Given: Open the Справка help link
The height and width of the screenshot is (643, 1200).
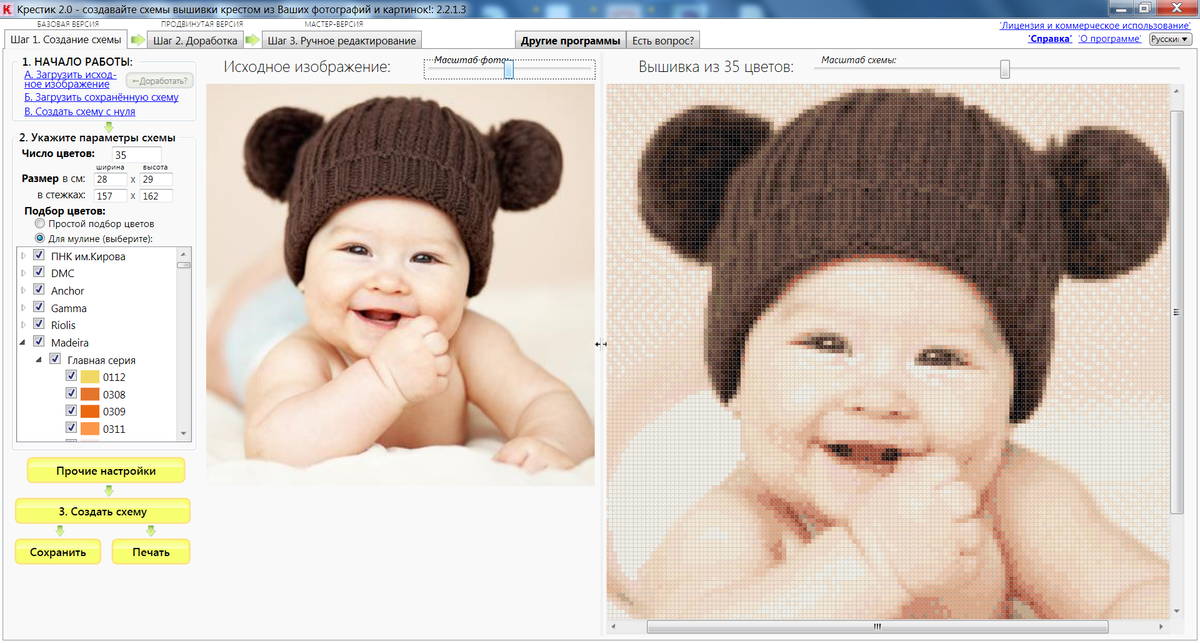Looking at the screenshot, I should pos(1050,38).
